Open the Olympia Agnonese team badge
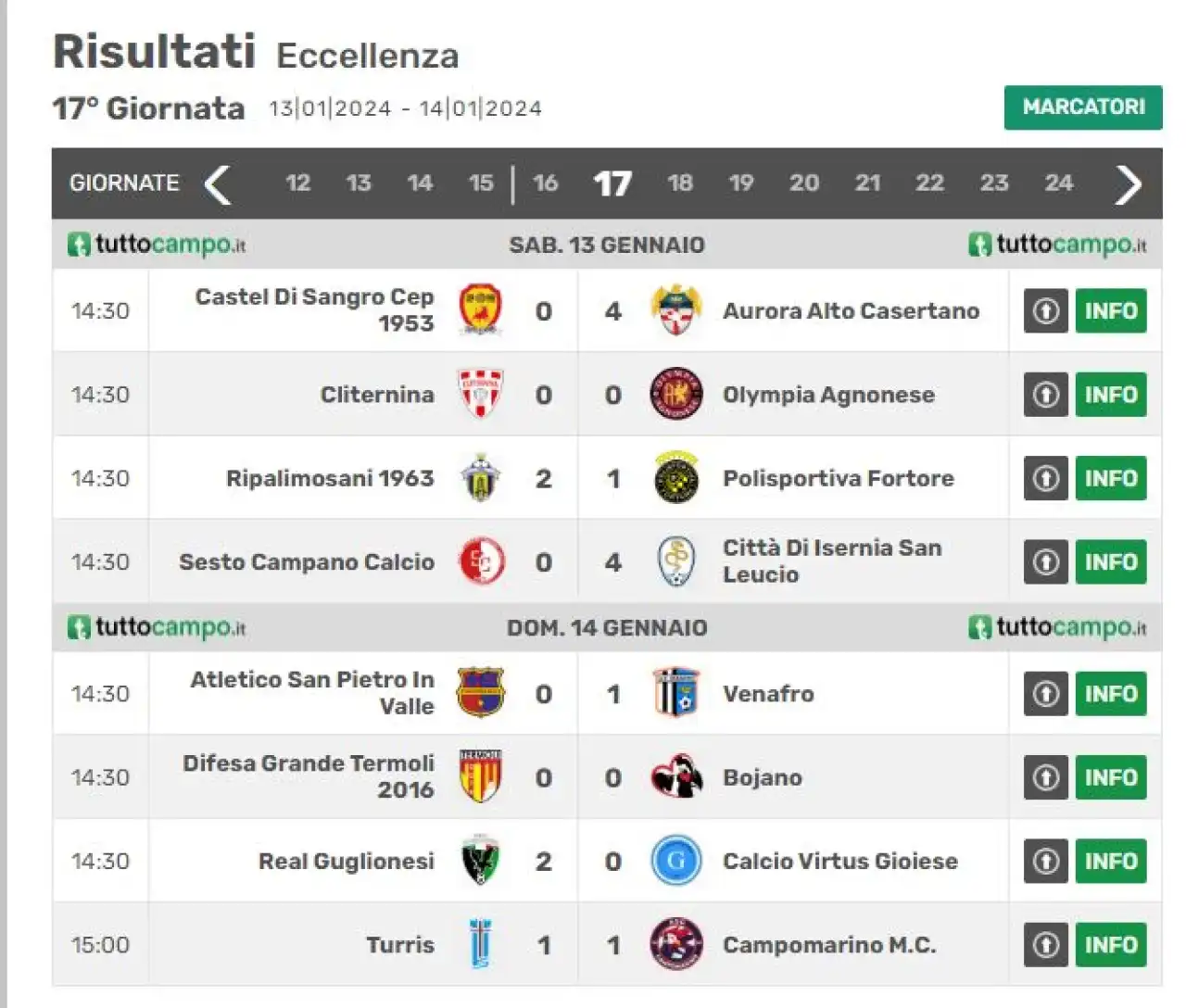This screenshot has width=1186, height=1008. pos(676,394)
